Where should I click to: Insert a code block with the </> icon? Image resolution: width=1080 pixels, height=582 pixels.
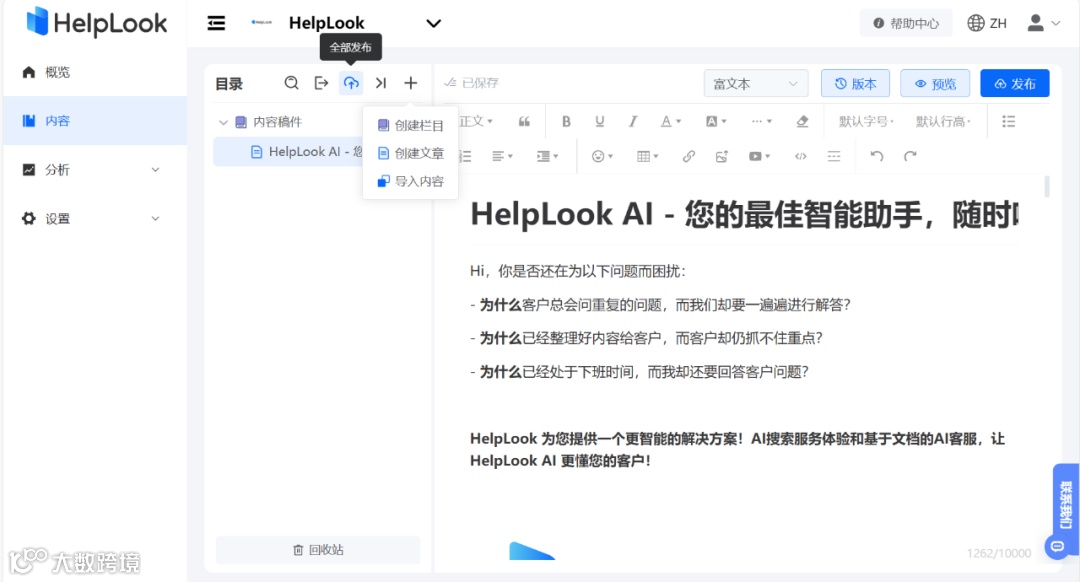click(x=800, y=156)
